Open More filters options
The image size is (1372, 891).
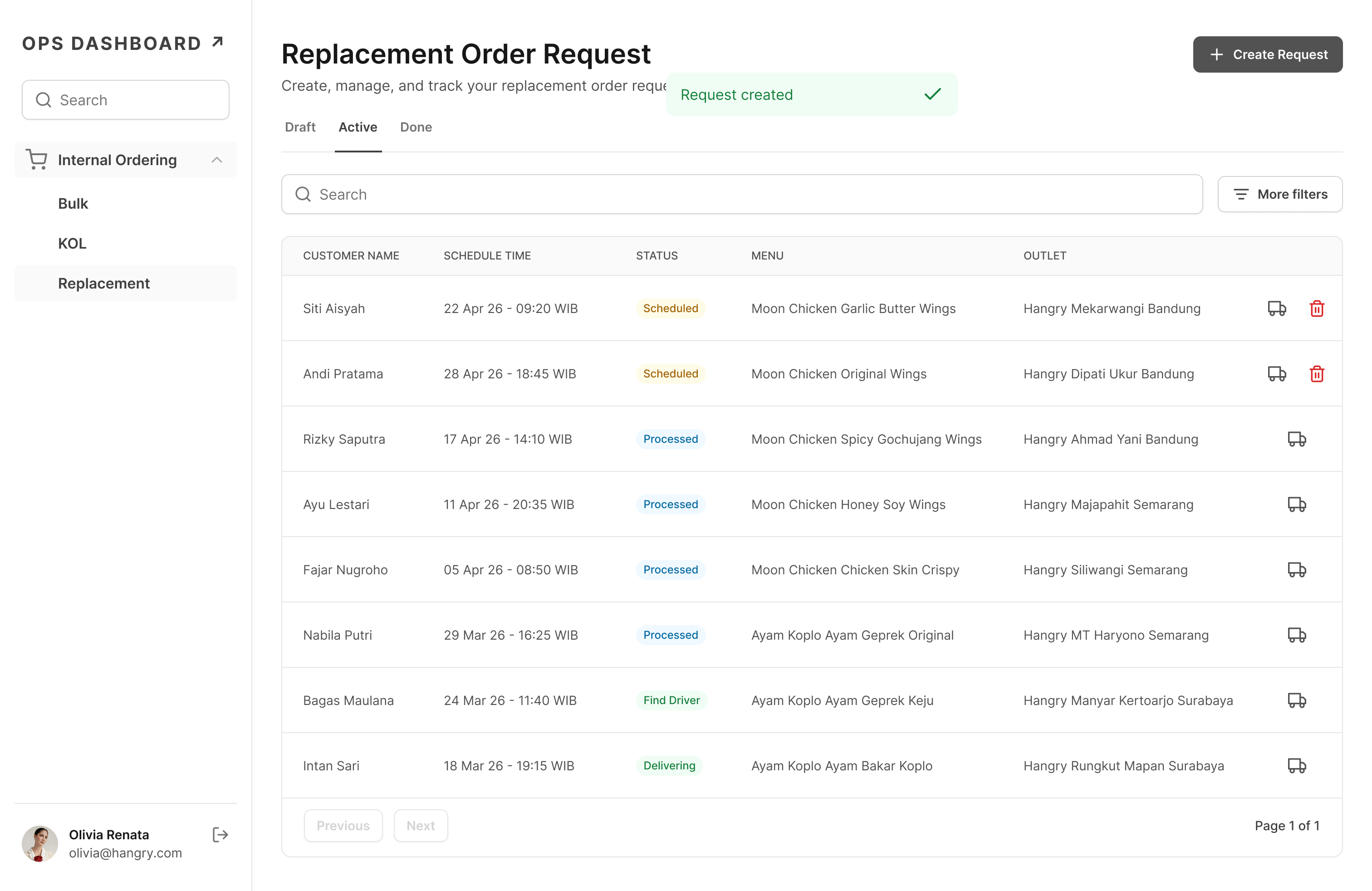pyautogui.click(x=1280, y=194)
